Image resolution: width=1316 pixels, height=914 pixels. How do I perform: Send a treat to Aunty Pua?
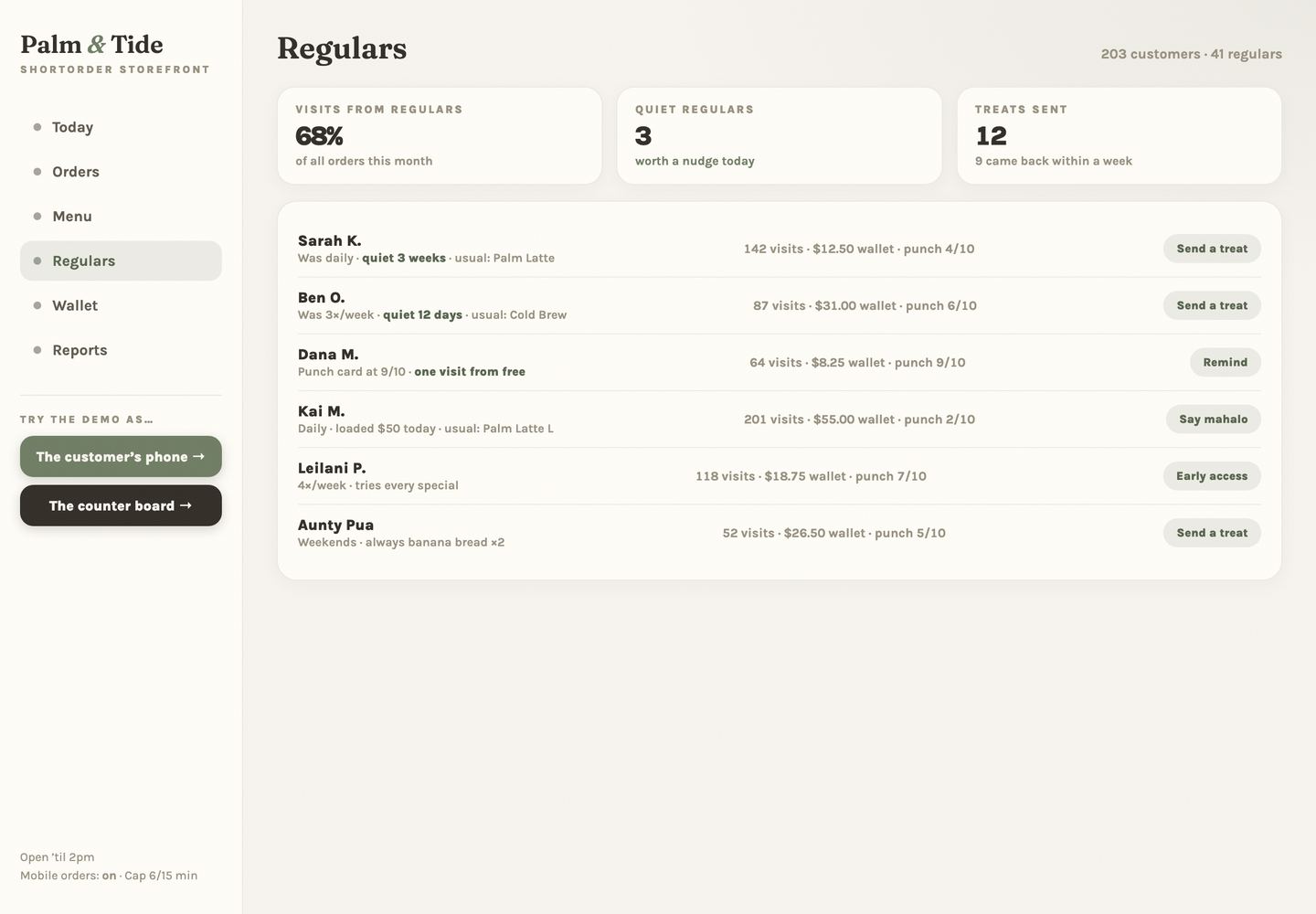pyautogui.click(x=1212, y=533)
